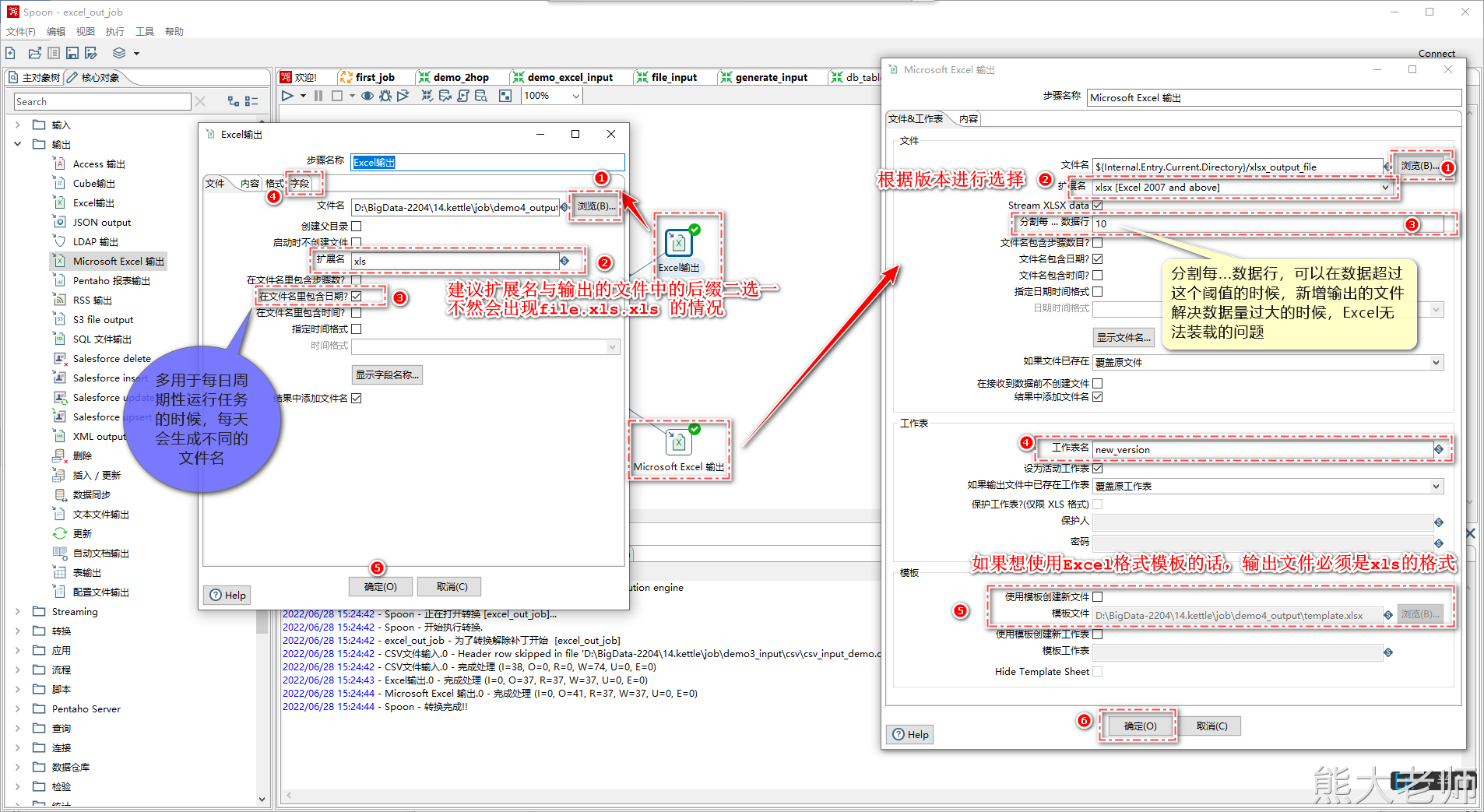Click the Verify transformation icon
This screenshot has width=1484, height=812.
(427, 96)
